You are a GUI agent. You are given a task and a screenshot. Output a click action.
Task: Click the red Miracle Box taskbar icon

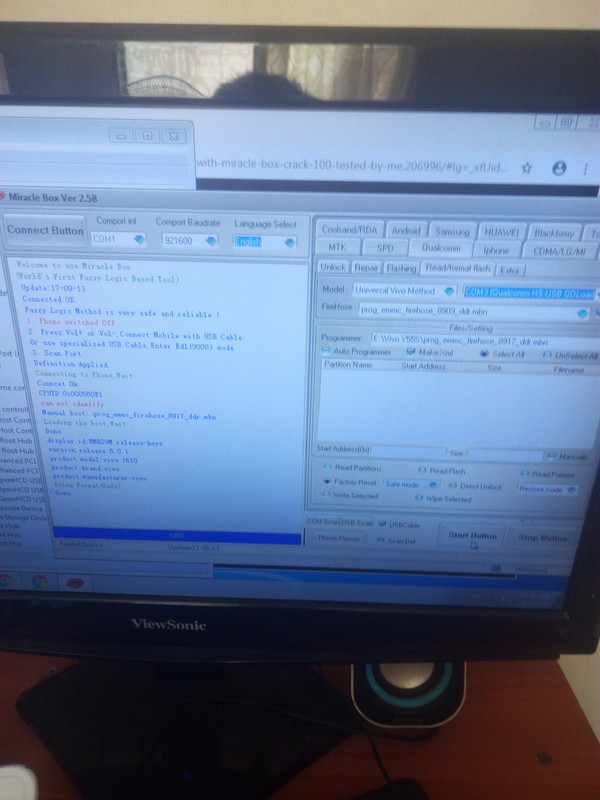click(75, 582)
